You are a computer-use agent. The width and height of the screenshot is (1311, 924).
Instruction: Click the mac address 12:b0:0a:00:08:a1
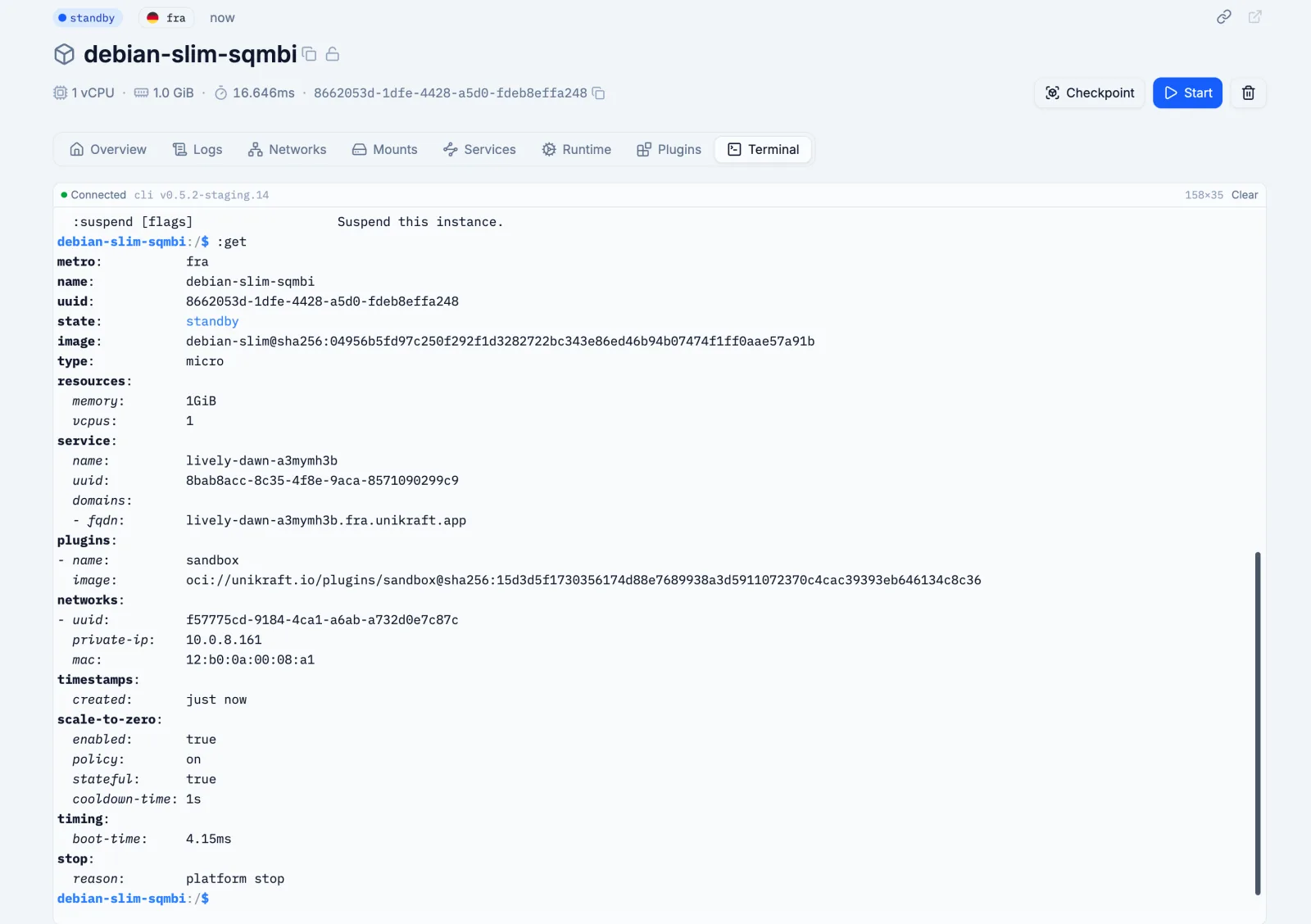[250, 659]
